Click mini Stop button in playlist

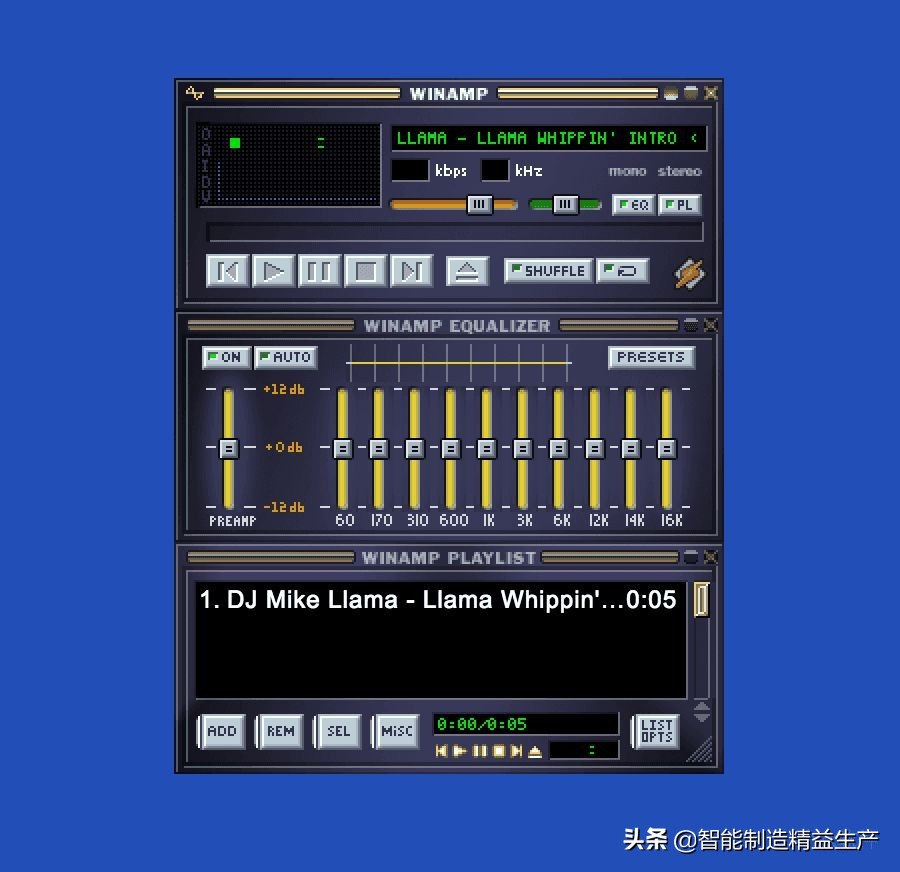pos(499,750)
